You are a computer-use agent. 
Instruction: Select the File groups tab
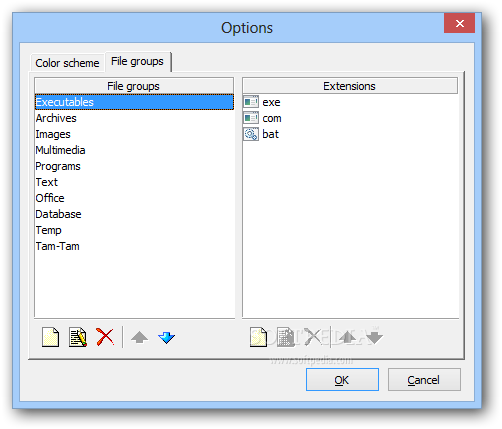[x=137, y=61]
